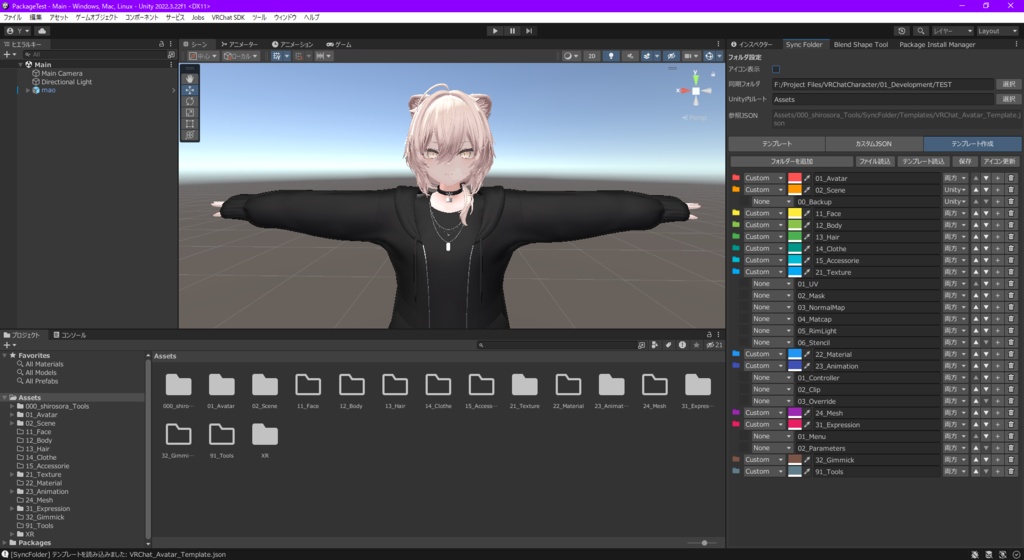This screenshot has width=1024, height=560.
Task: Move 13_Hair row down with arrow
Action: [986, 237]
